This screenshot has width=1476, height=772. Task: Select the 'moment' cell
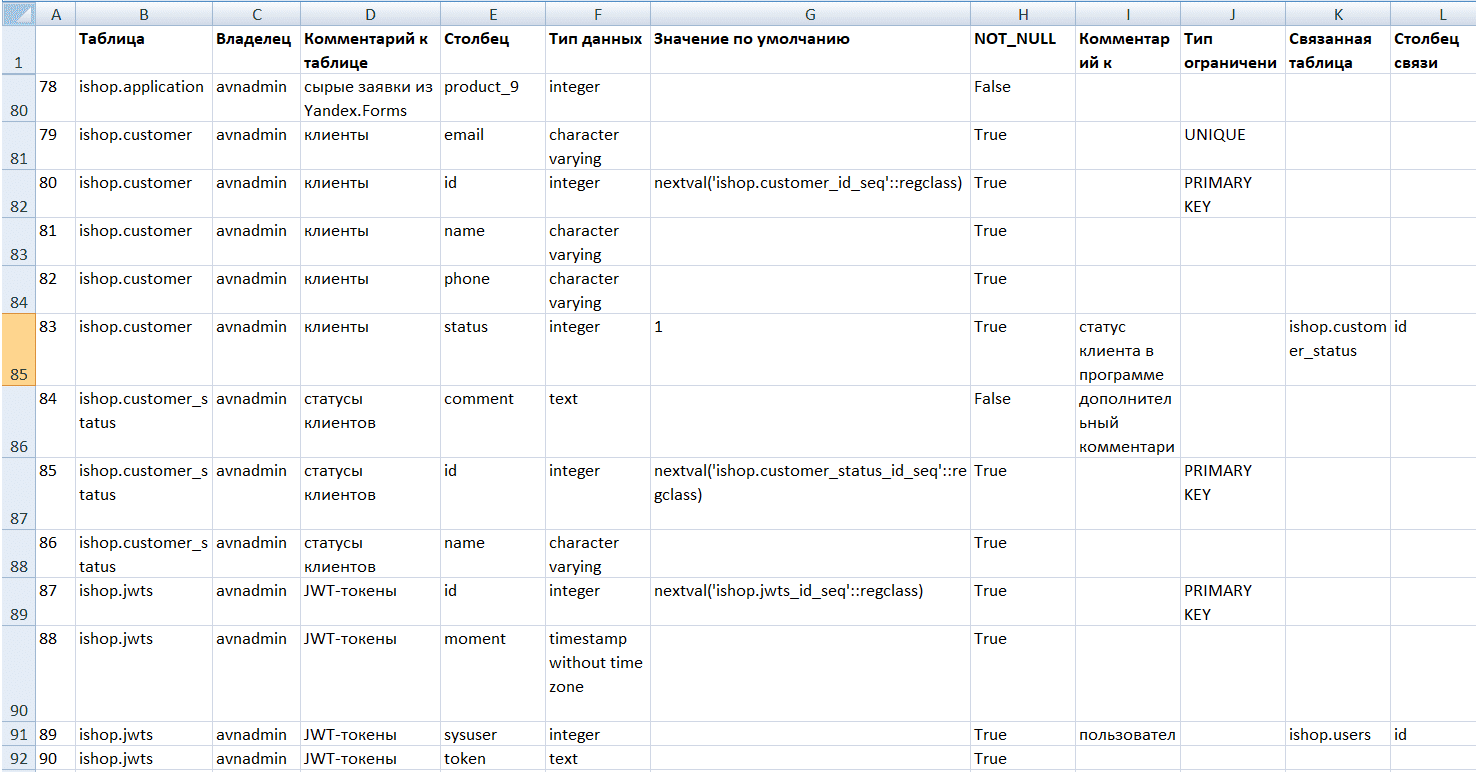coord(492,674)
